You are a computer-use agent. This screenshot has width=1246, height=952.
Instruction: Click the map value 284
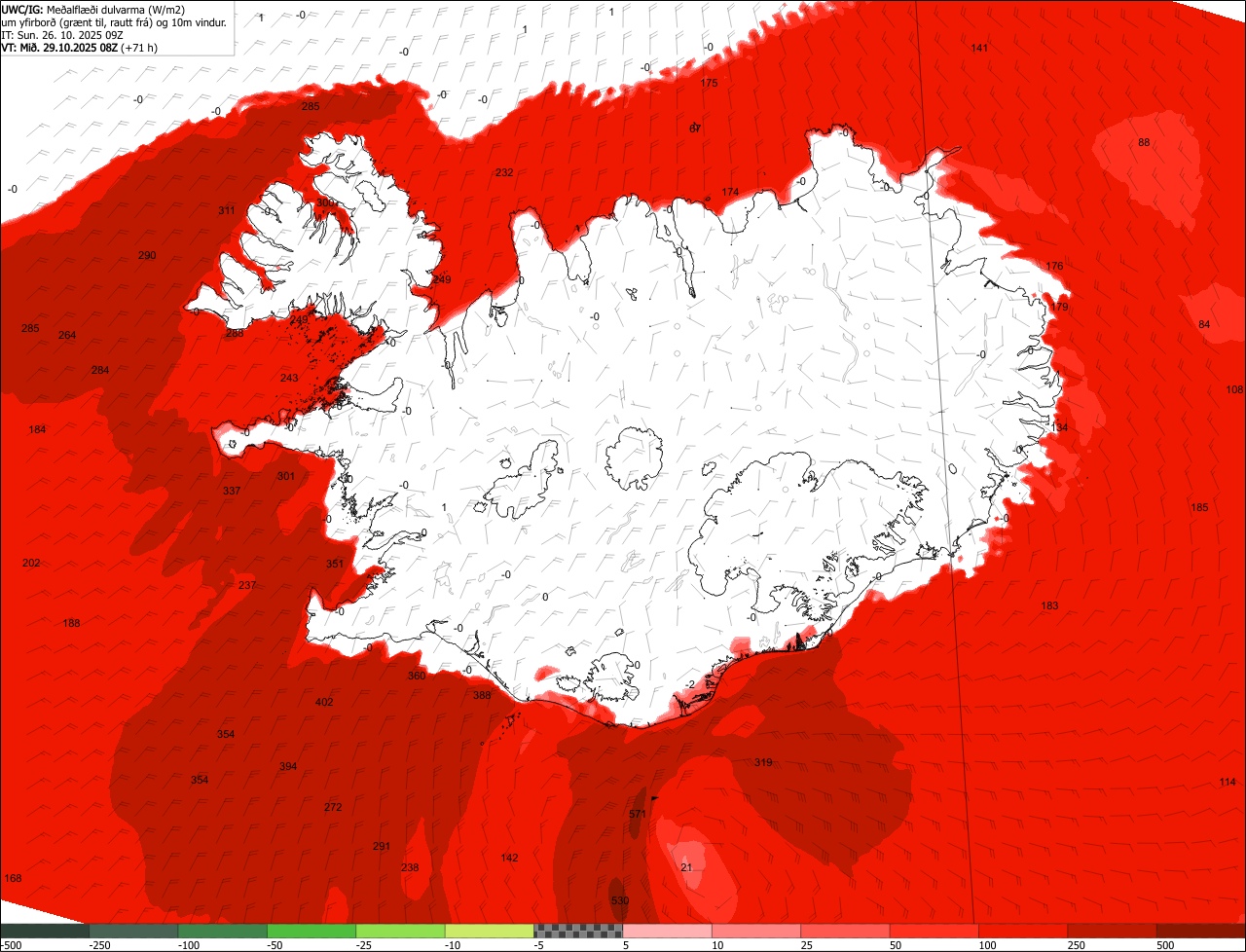tap(100, 370)
